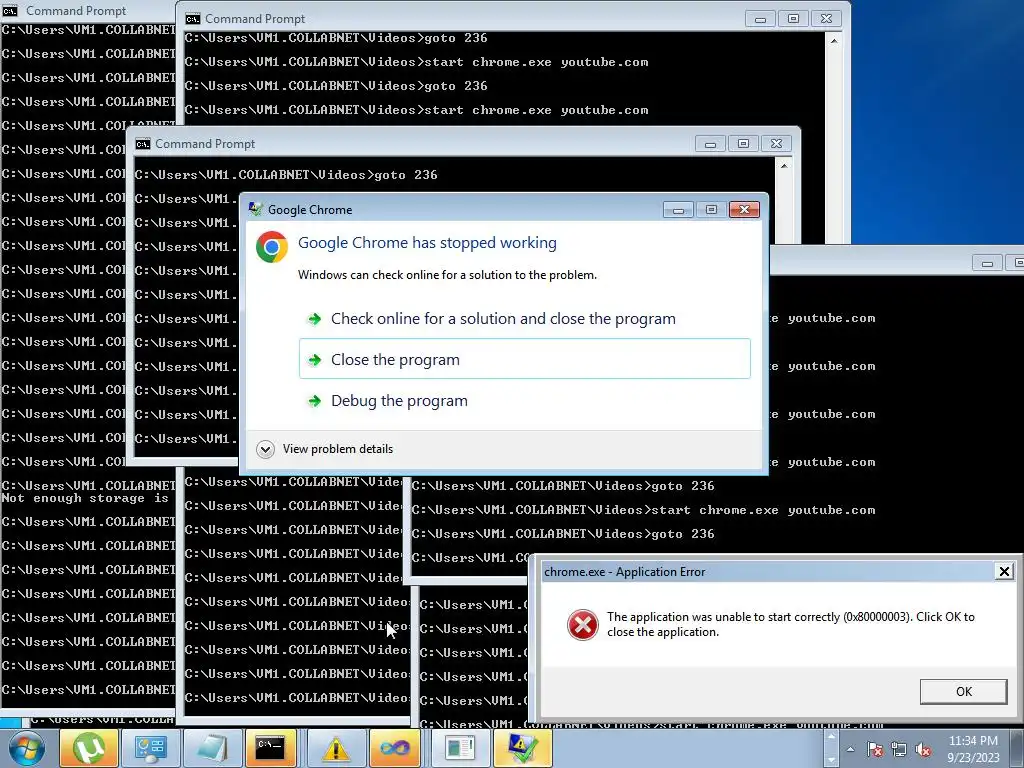The height and width of the screenshot is (768, 1024).
Task: Open the Action Center flag tray icon
Action: click(x=875, y=749)
